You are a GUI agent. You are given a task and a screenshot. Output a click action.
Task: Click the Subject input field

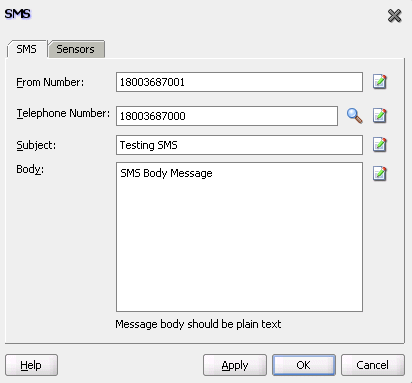pyautogui.click(x=239, y=145)
